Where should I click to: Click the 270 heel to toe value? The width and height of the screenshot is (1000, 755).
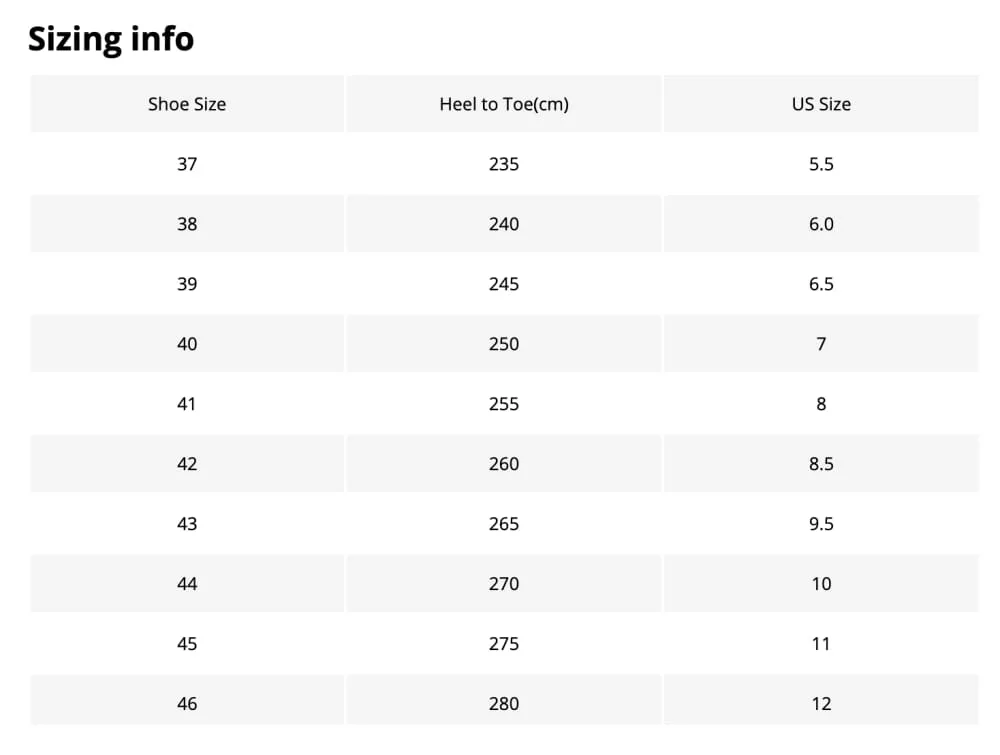click(504, 584)
